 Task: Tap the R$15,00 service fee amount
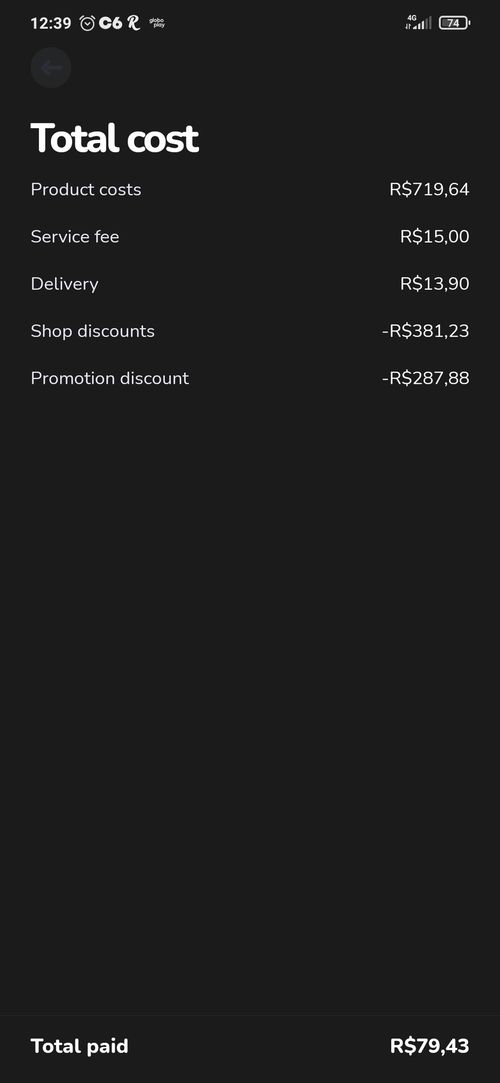tap(434, 236)
